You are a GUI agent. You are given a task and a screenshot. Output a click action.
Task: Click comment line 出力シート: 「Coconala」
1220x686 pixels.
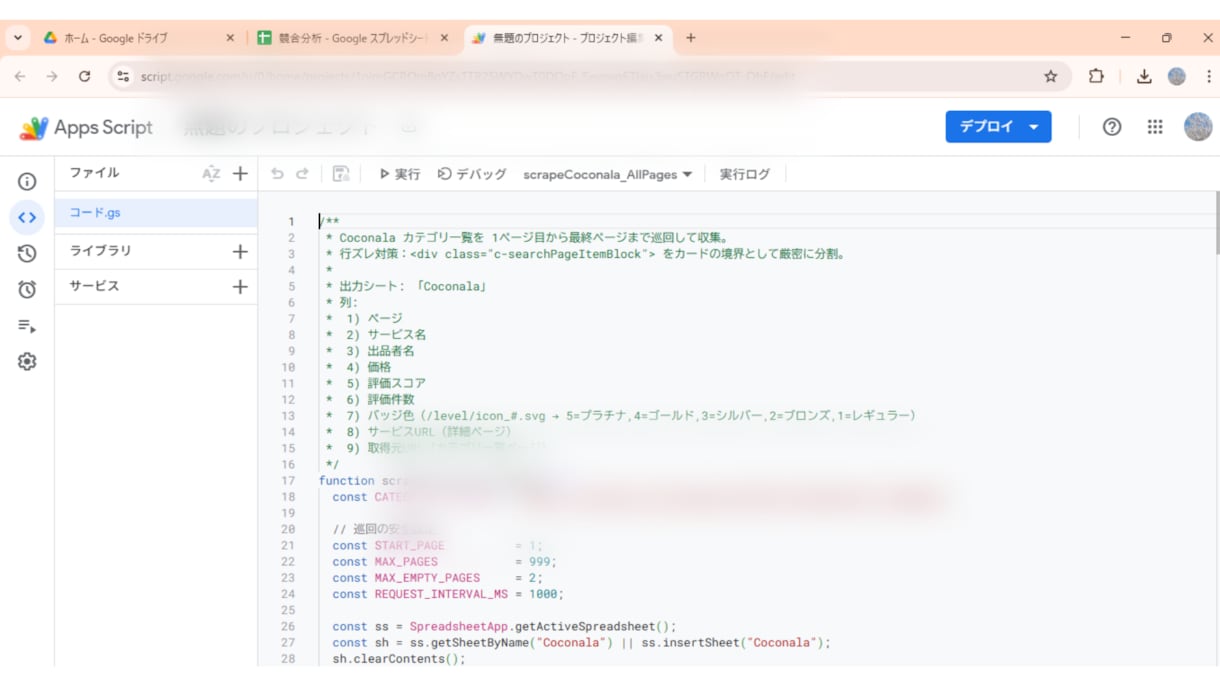pyautogui.click(x=406, y=286)
